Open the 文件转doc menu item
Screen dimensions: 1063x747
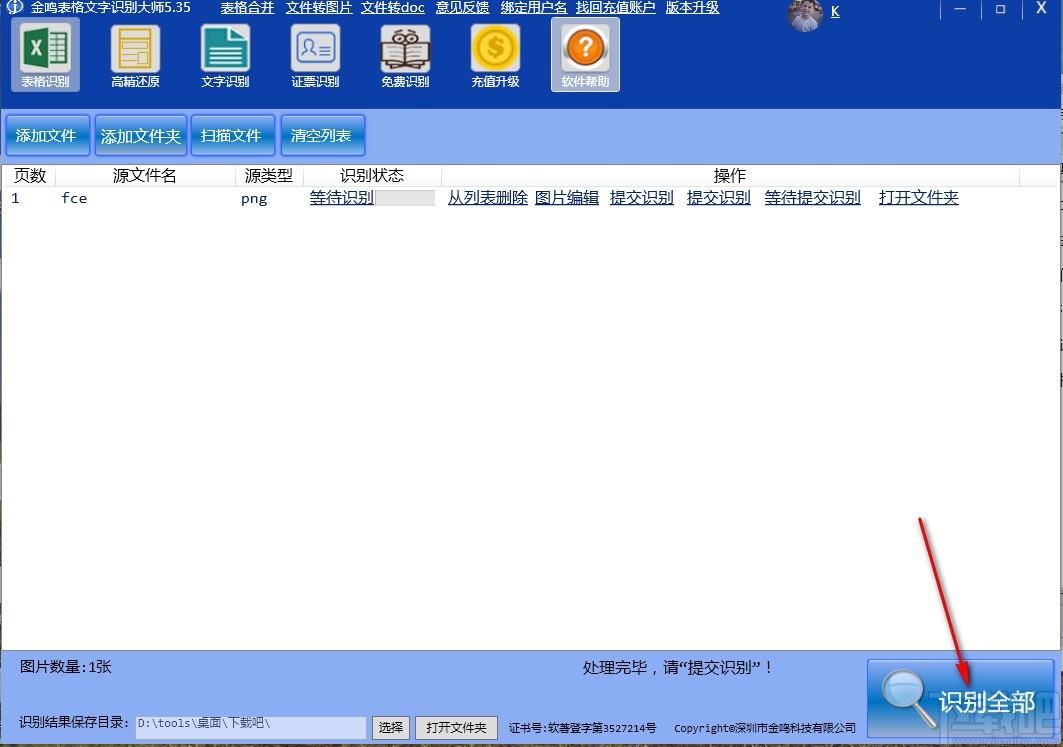click(392, 8)
